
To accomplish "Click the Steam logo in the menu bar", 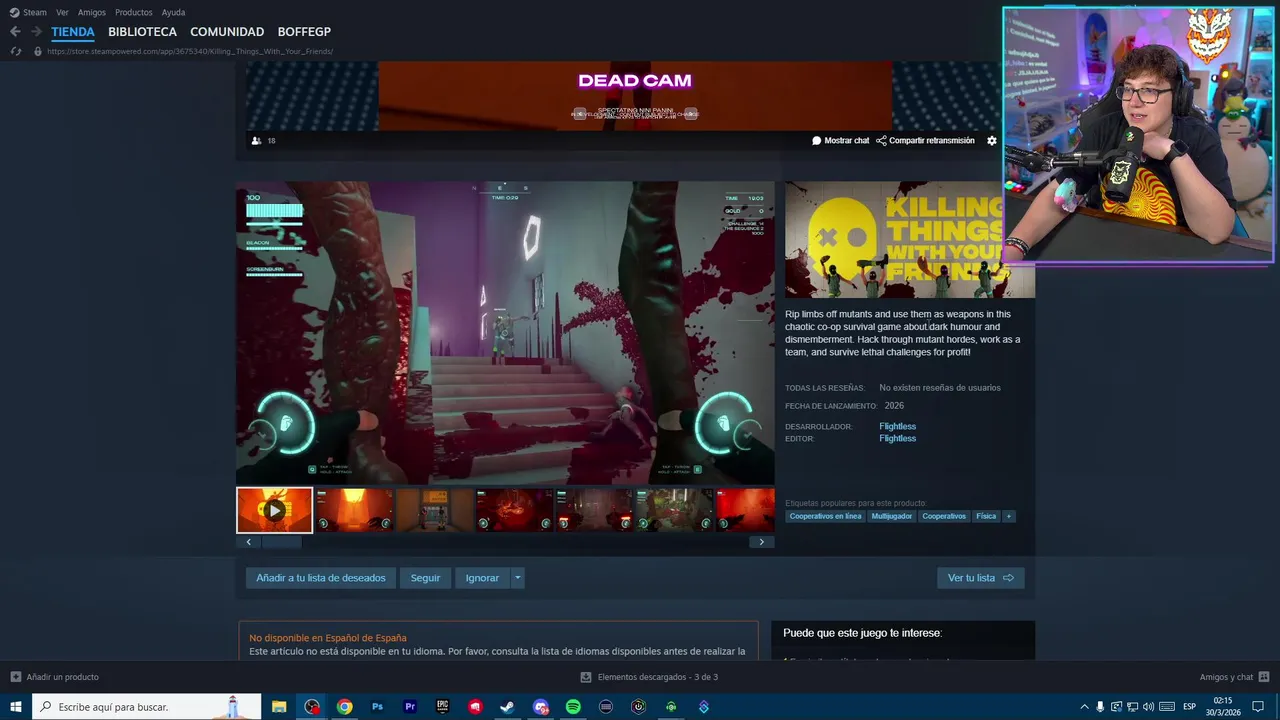I will point(14,12).
